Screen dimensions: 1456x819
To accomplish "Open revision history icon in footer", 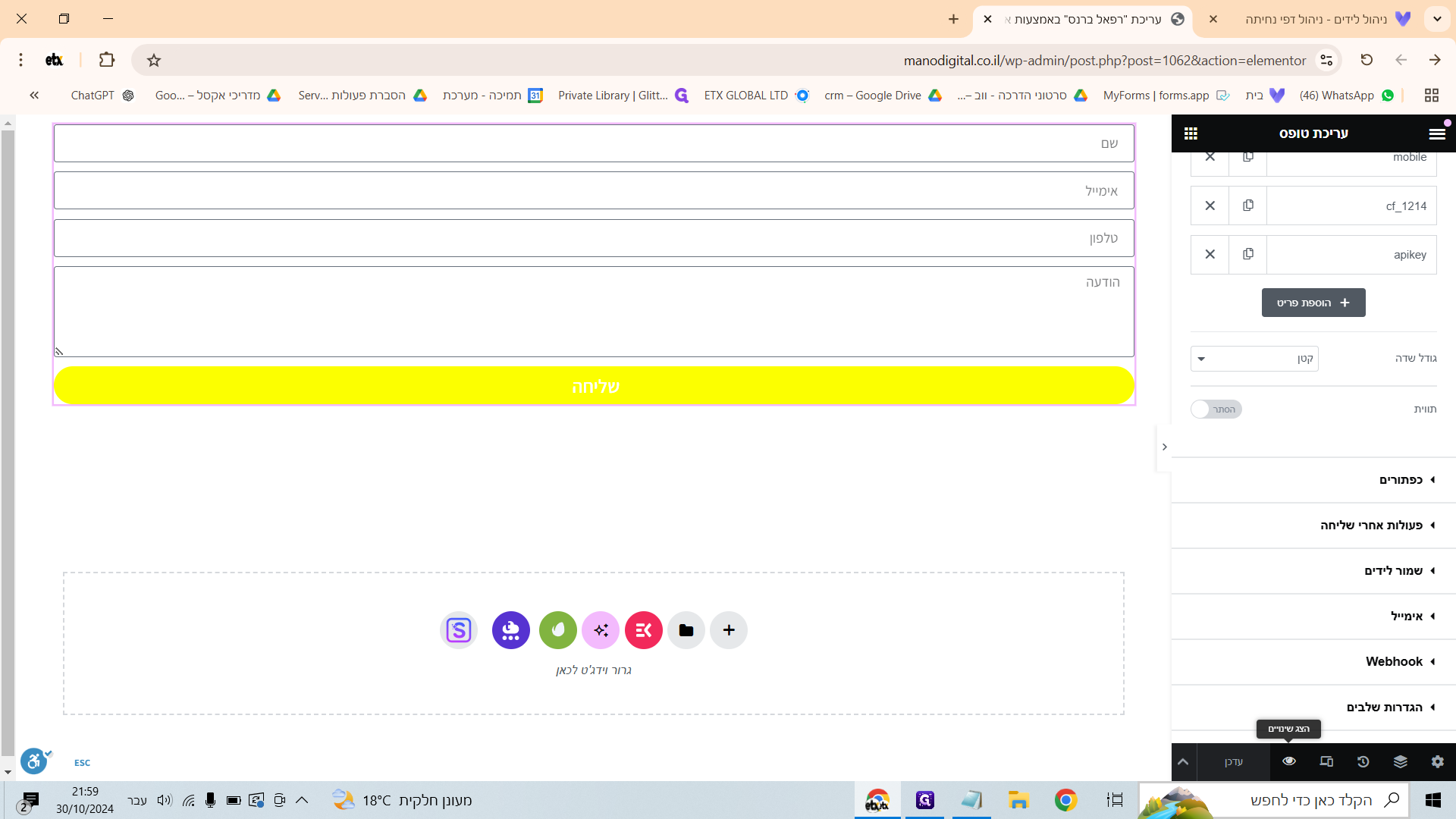I will tap(1363, 761).
